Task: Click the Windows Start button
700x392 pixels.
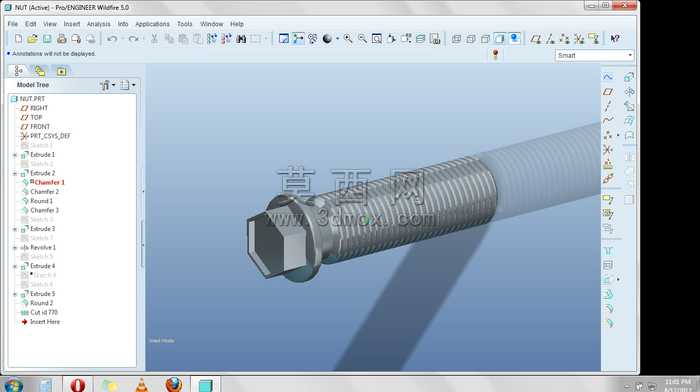Action: coord(13,385)
